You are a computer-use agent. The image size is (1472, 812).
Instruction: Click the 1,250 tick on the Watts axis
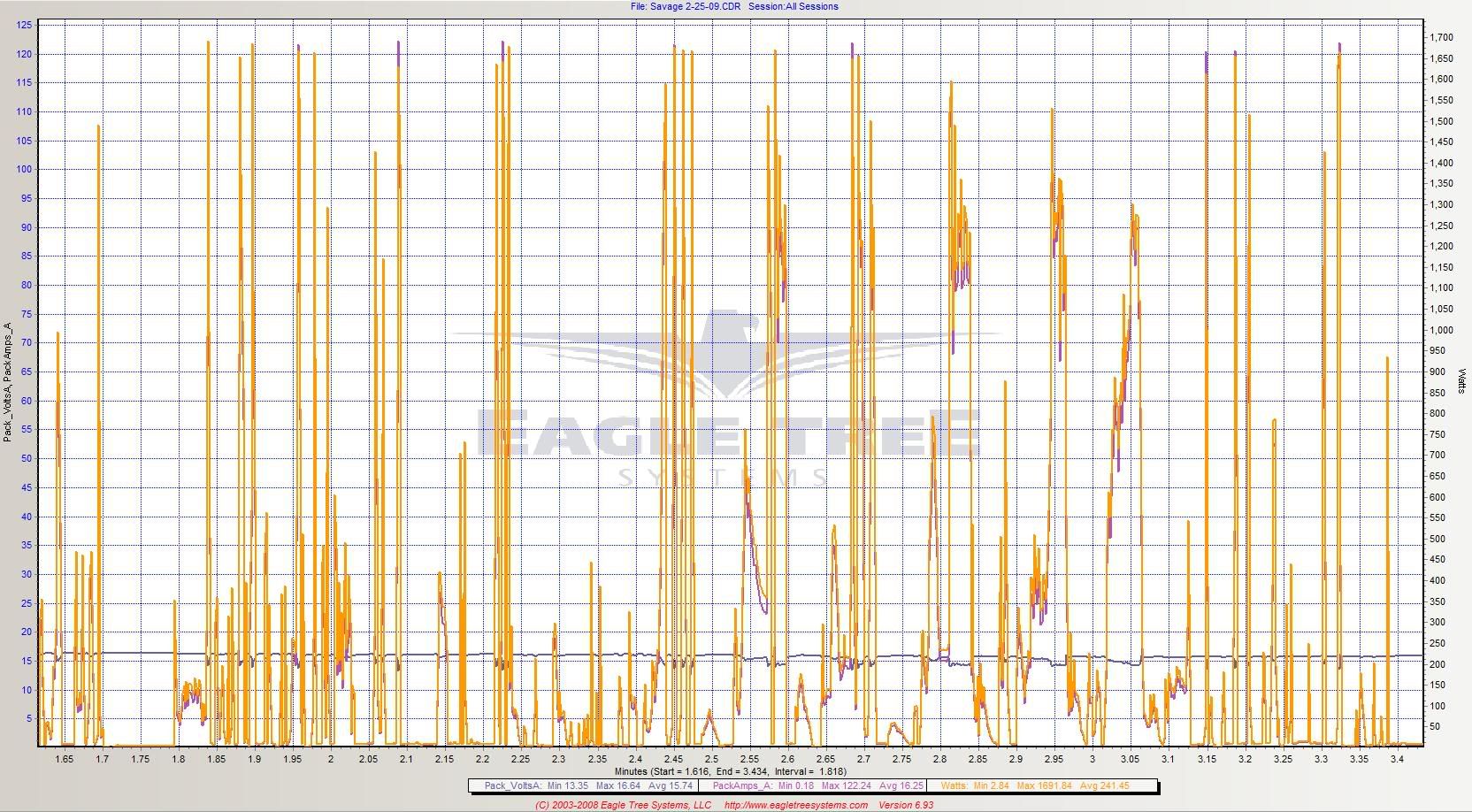(1441, 226)
